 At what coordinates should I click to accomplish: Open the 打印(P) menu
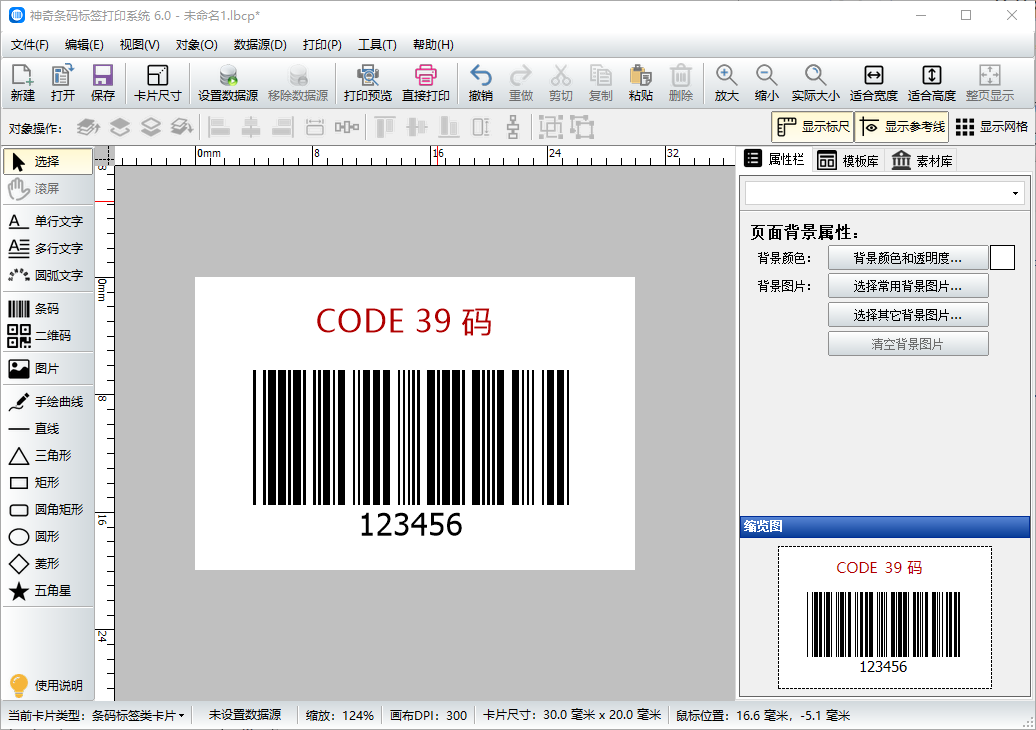pos(322,45)
